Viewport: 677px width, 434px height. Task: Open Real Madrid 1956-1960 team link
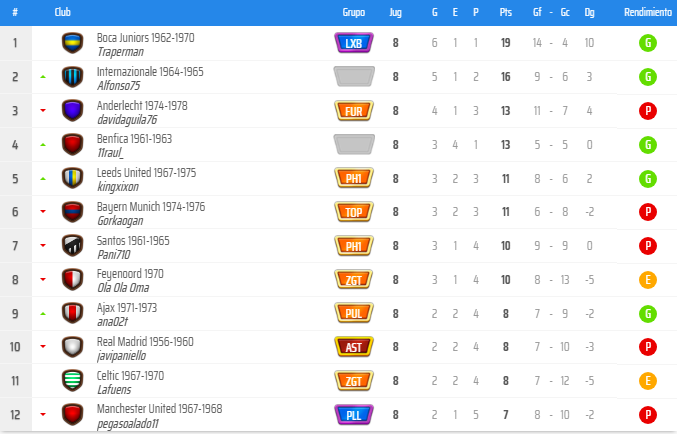point(145,341)
